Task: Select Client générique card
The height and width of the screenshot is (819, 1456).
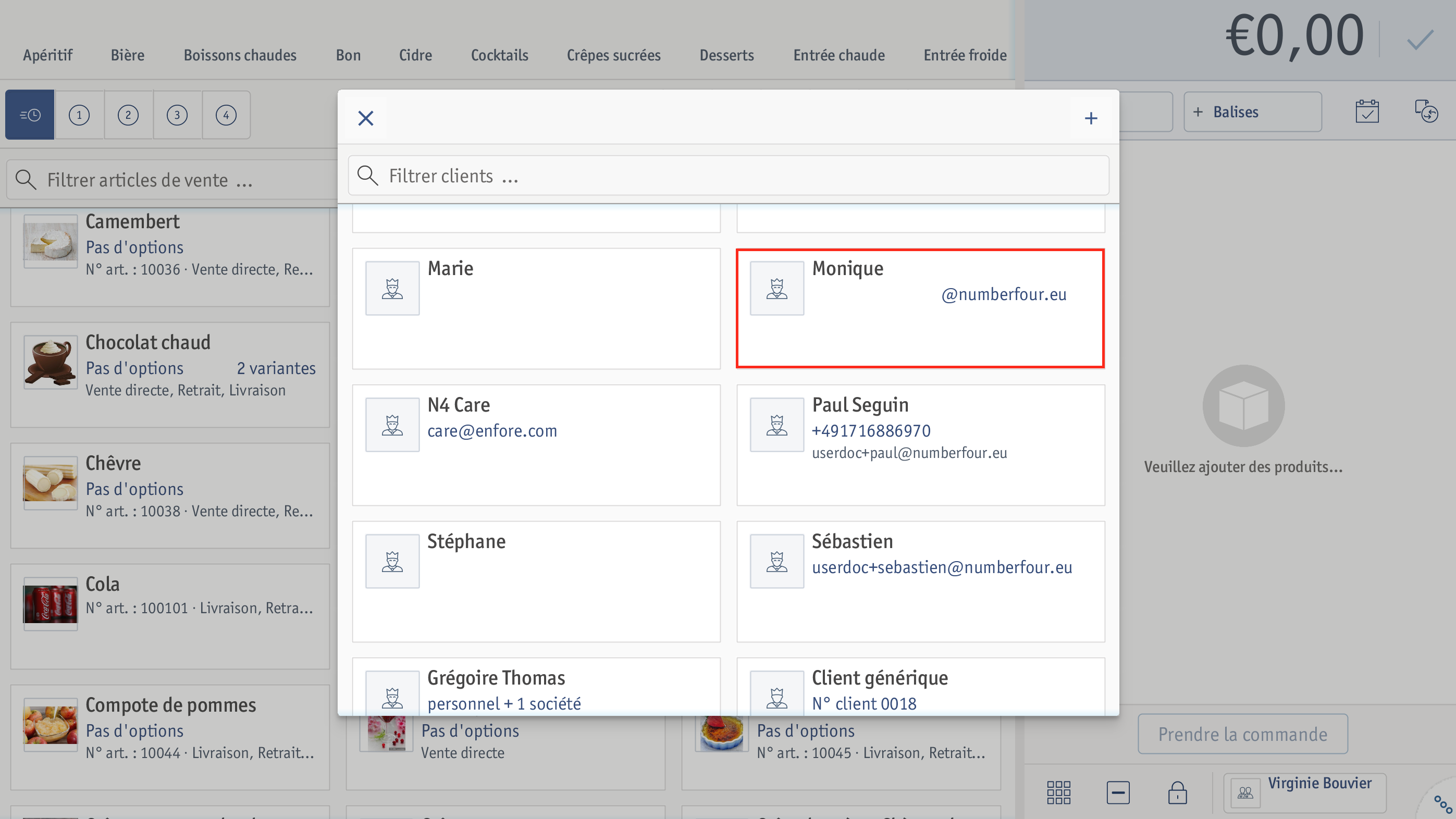Action: tap(920, 687)
